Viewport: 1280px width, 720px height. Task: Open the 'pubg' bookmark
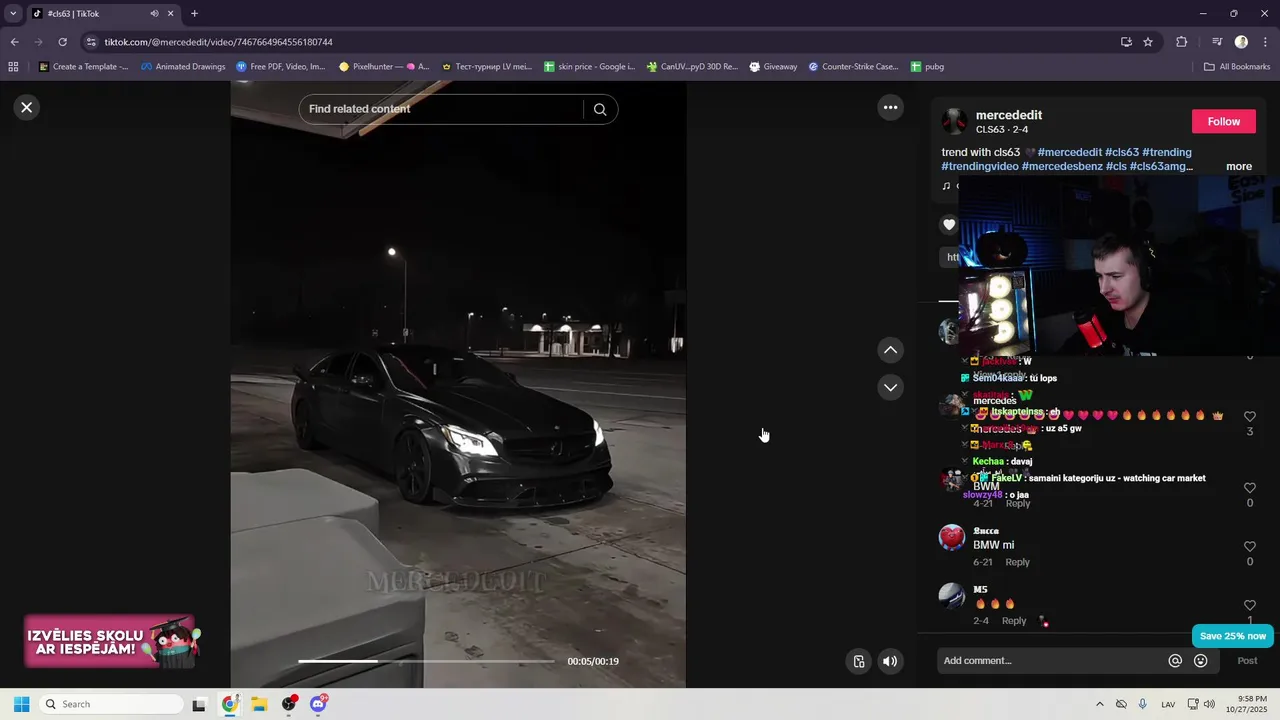tap(927, 67)
